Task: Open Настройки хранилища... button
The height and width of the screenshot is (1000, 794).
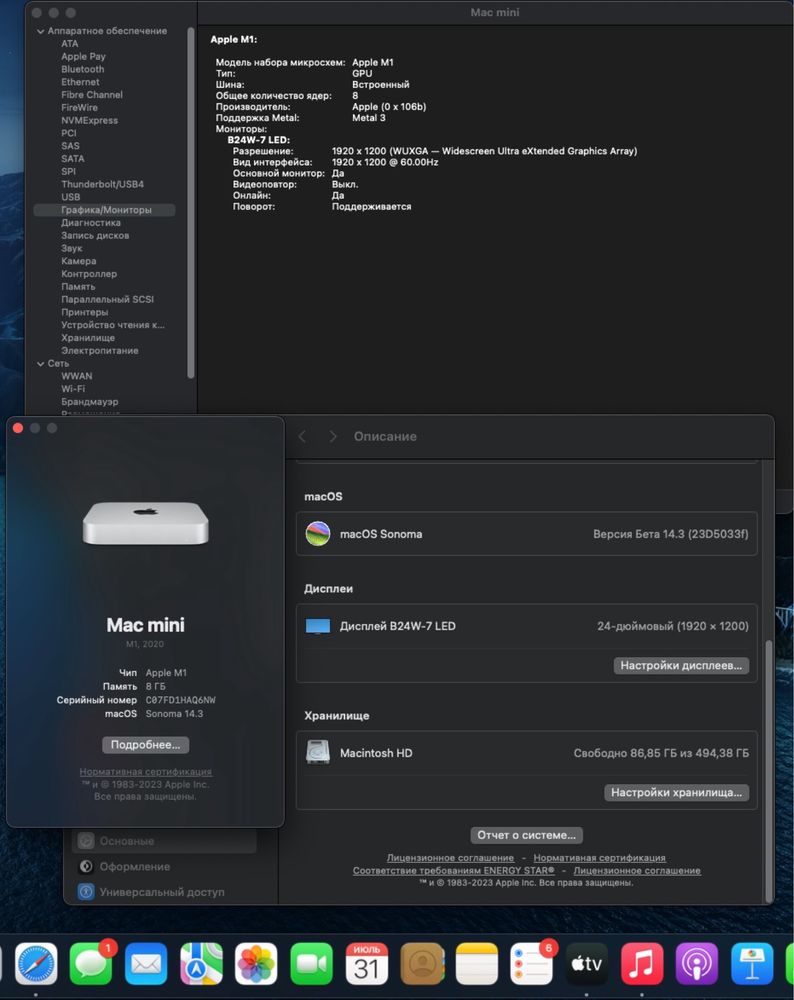Action: click(x=677, y=793)
